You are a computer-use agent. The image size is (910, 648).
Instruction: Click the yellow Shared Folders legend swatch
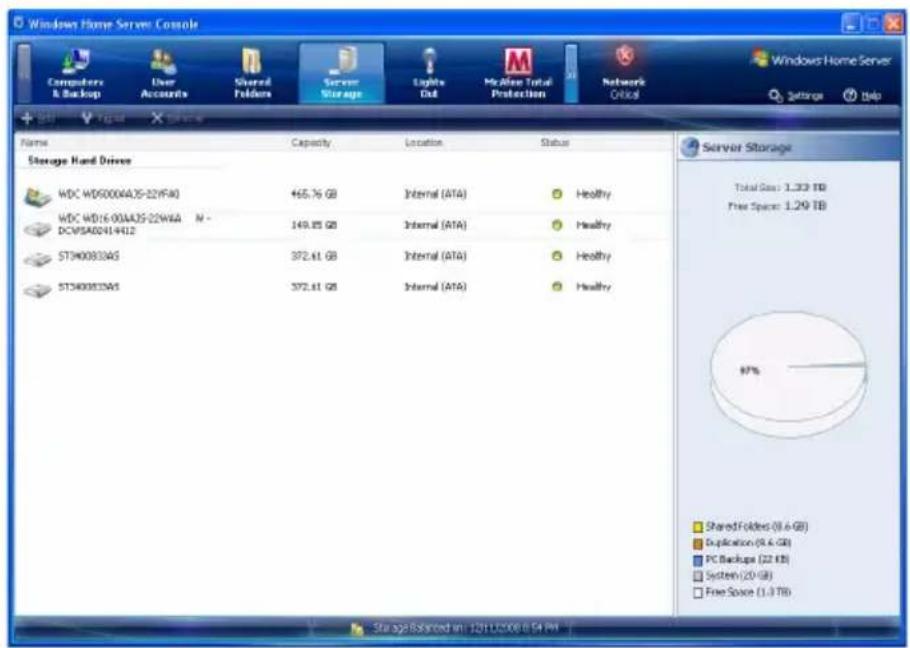[x=698, y=527]
